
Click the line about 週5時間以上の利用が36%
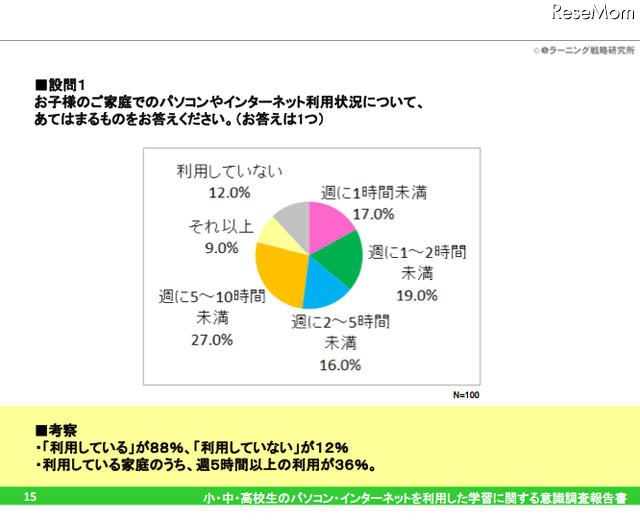pyautogui.click(x=206, y=465)
